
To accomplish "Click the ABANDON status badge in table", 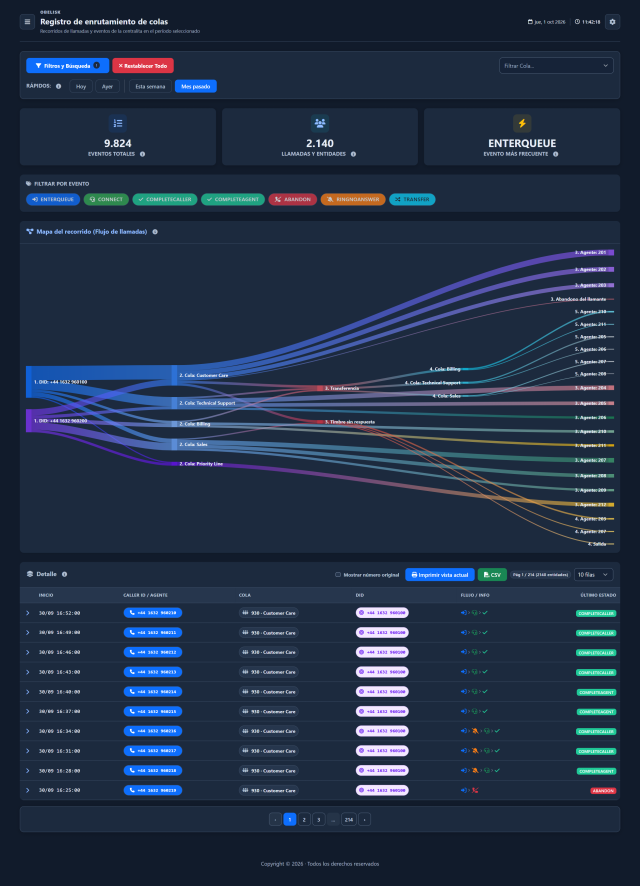I will pyautogui.click(x=603, y=791).
